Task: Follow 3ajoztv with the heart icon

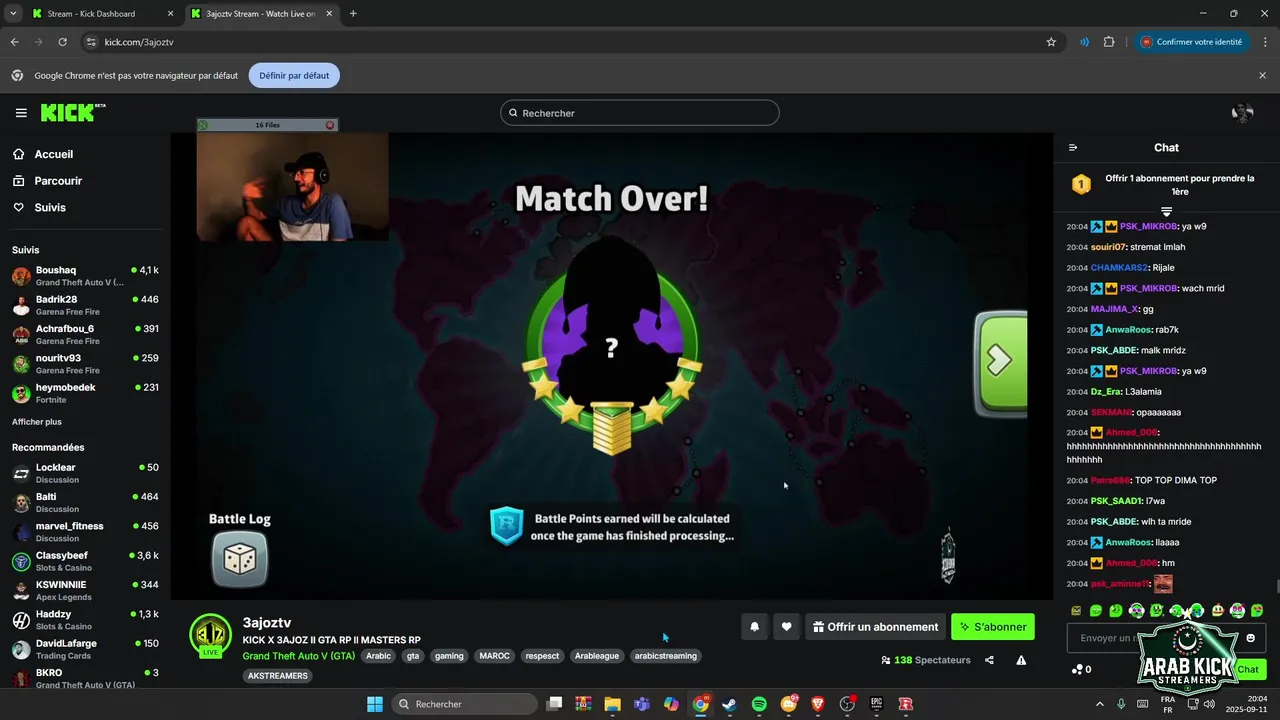Action: pyautogui.click(x=786, y=627)
